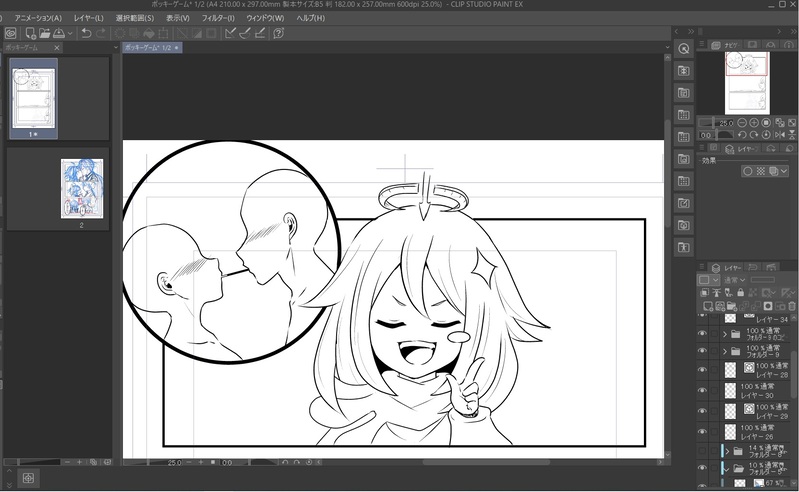Screen dimensions: 799x492
Task: Tick edit-target checkbox beside Layer 30
Action: click(714, 391)
